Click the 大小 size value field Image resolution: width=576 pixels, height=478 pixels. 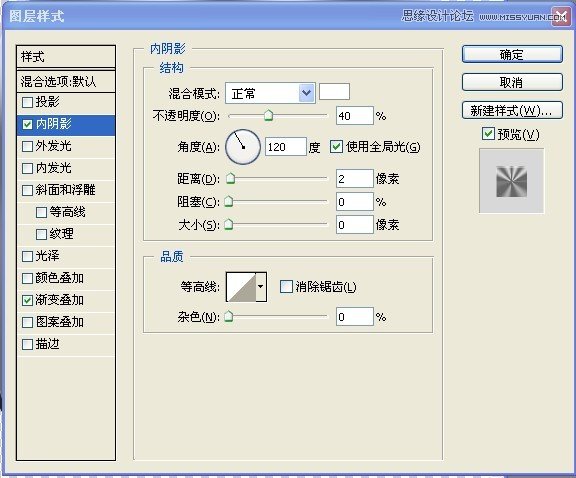[354, 224]
